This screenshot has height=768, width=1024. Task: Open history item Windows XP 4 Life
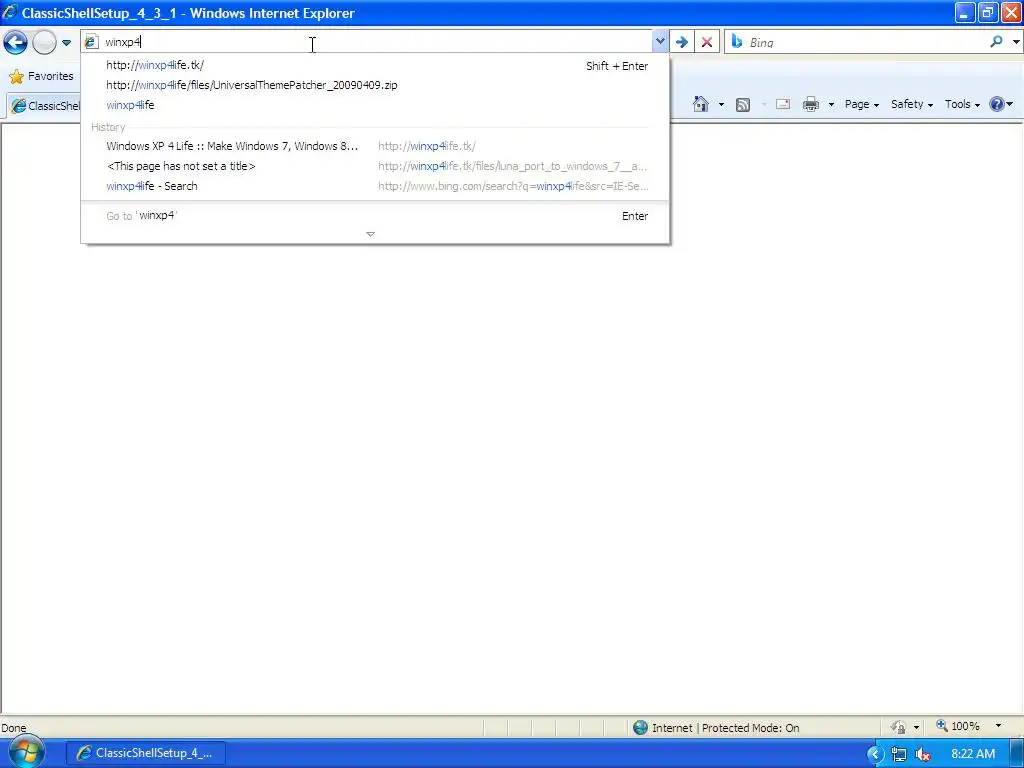(x=376, y=146)
